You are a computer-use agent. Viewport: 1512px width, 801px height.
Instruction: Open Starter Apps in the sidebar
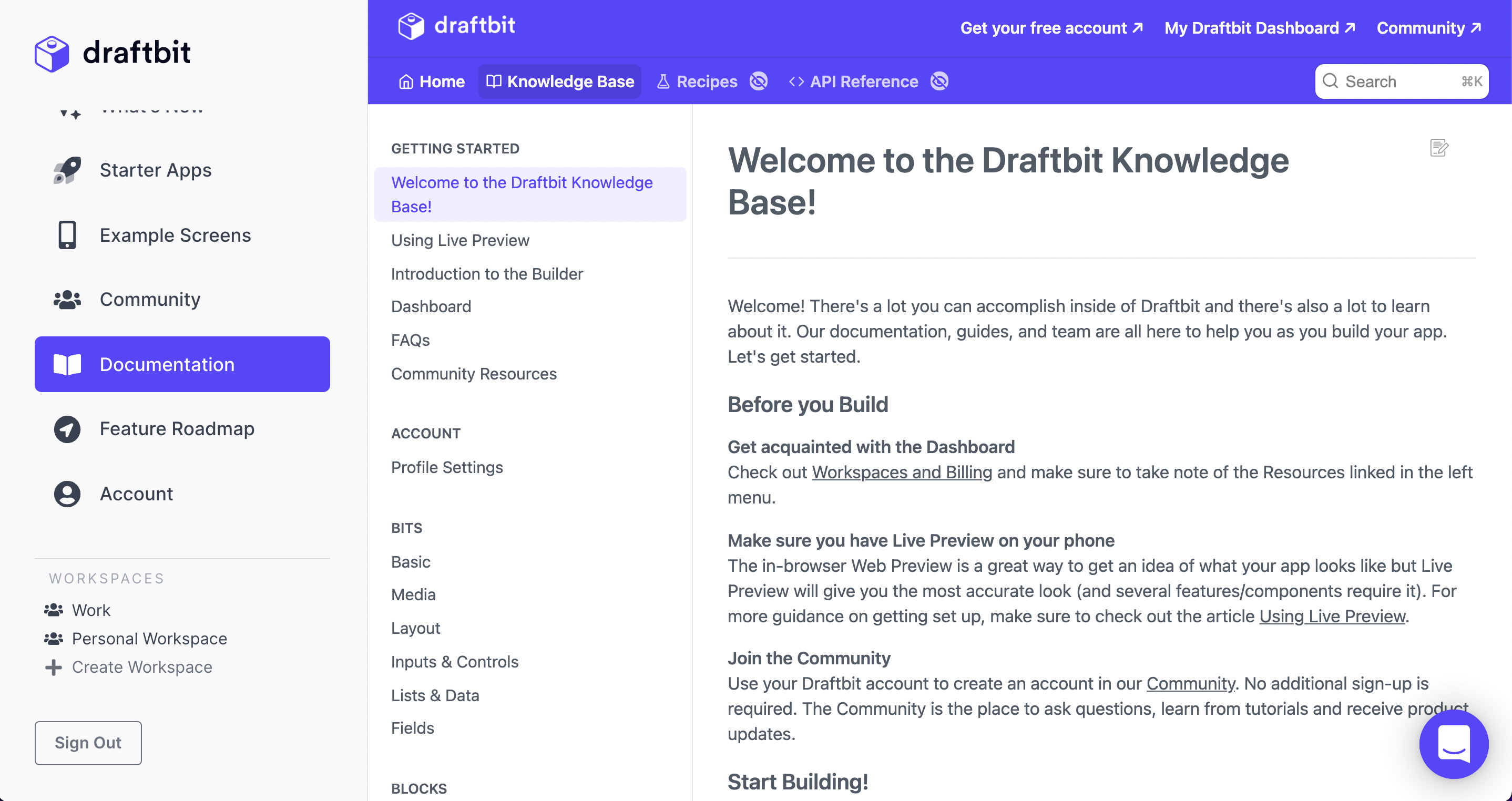pos(182,170)
